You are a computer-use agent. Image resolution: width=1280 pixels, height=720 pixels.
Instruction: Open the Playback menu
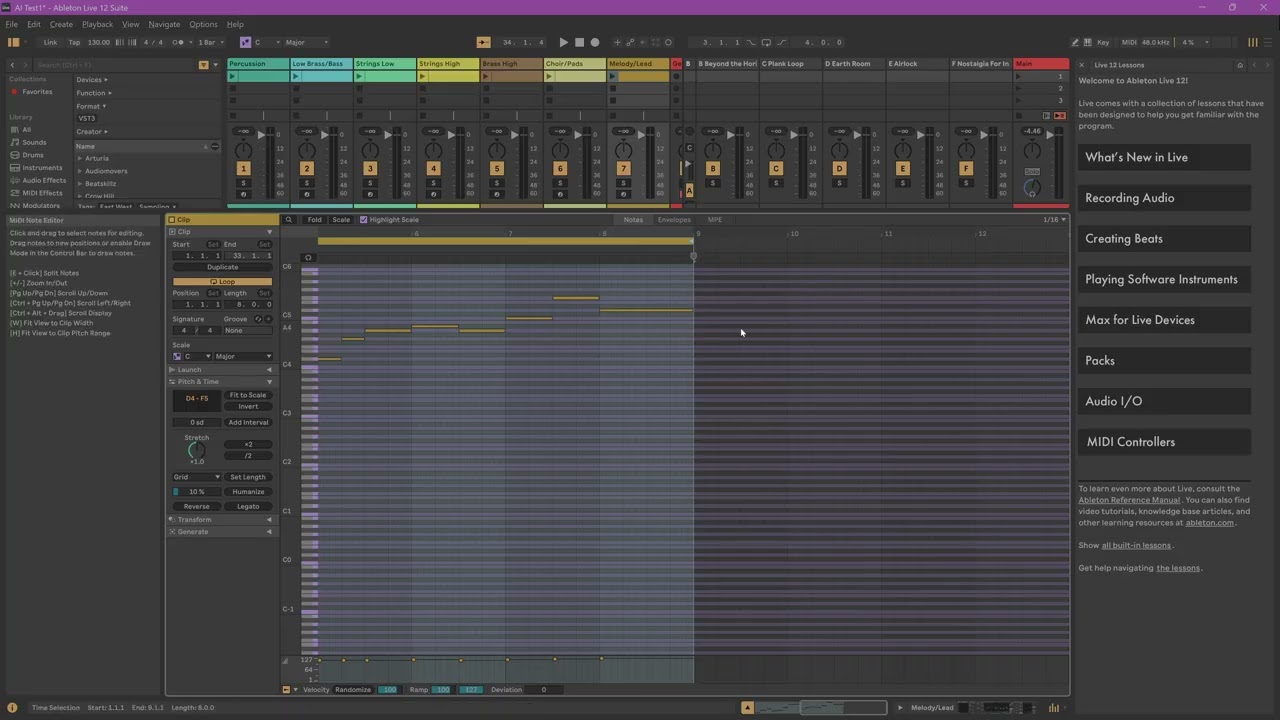(97, 24)
